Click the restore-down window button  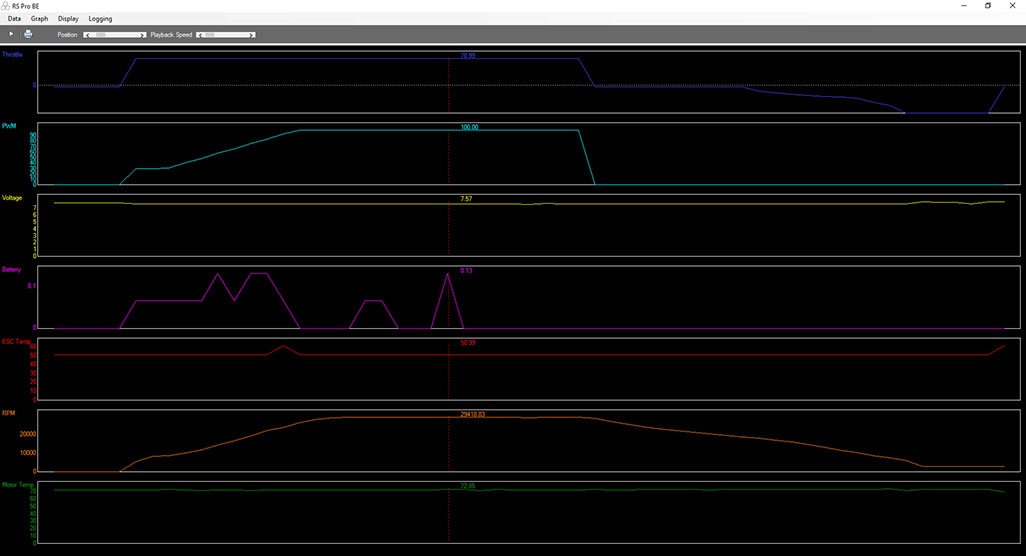[x=988, y=5]
